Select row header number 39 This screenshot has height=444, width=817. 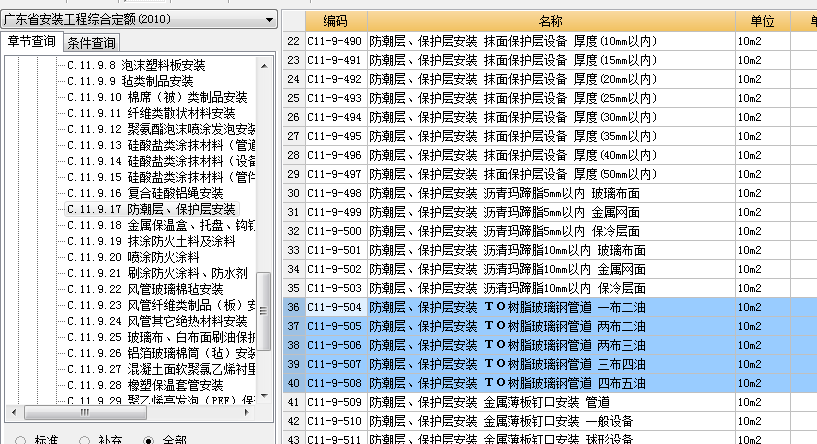pyautogui.click(x=294, y=364)
